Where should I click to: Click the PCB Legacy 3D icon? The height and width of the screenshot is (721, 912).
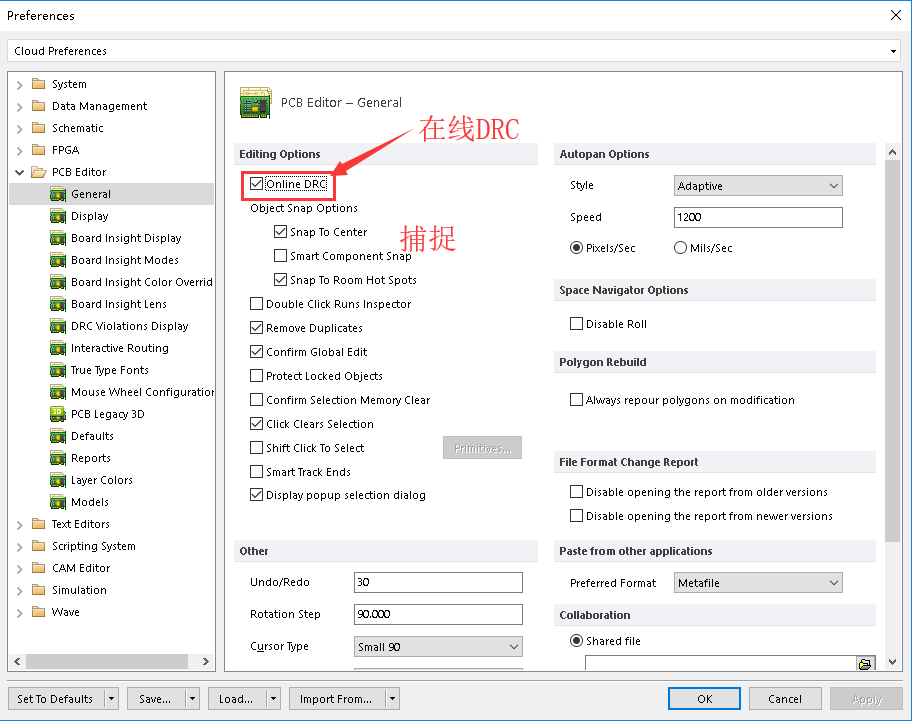pos(58,414)
